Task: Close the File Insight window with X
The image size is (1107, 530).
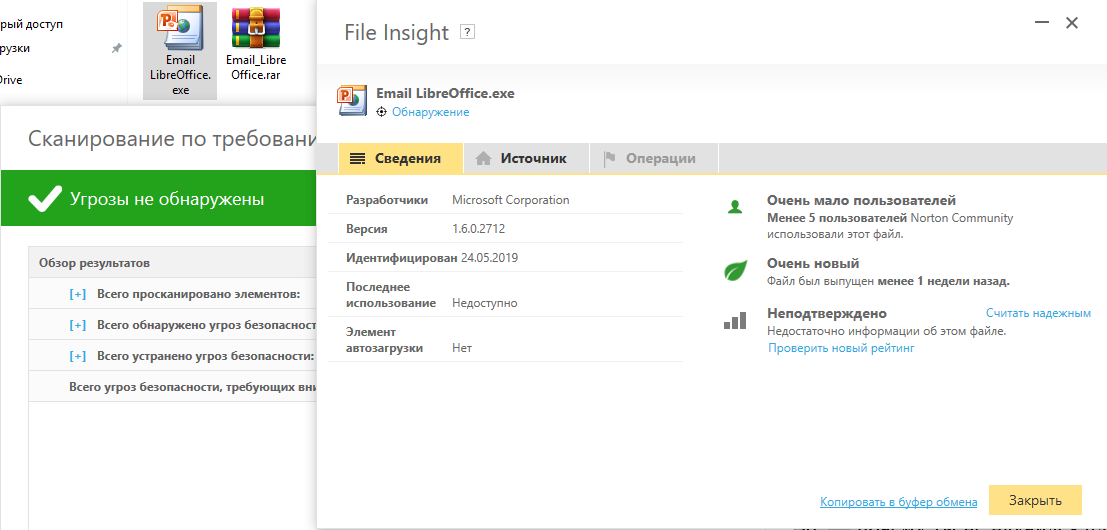Action: pyautogui.click(x=1072, y=23)
